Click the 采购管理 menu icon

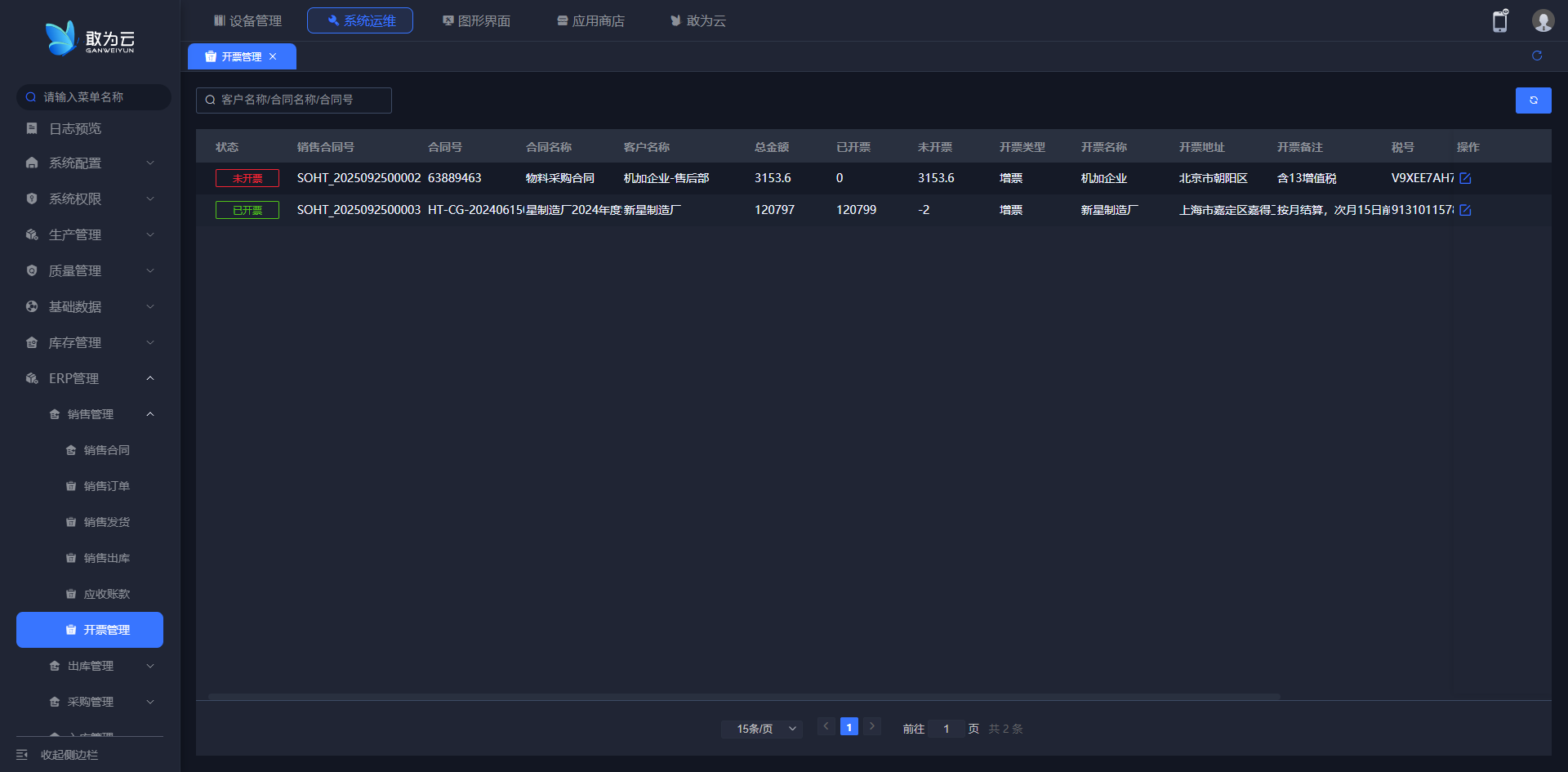click(x=55, y=702)
